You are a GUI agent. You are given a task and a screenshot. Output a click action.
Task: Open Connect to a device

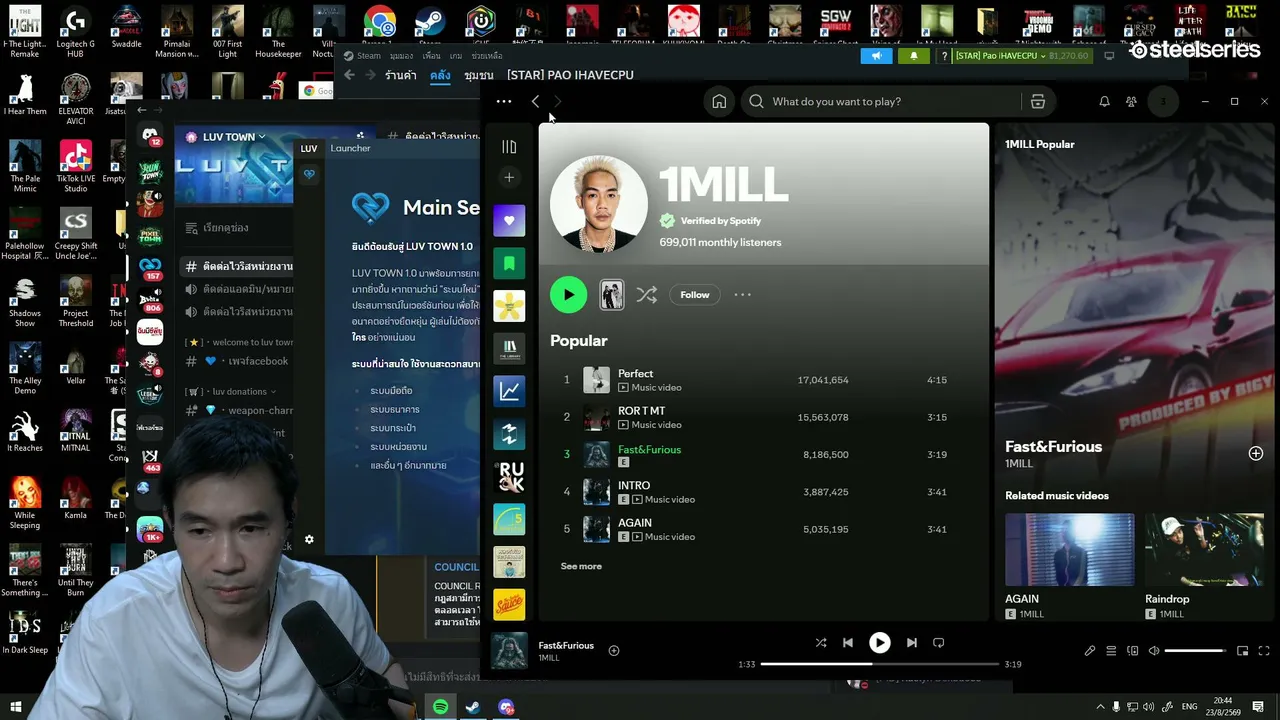point(1133,651)
